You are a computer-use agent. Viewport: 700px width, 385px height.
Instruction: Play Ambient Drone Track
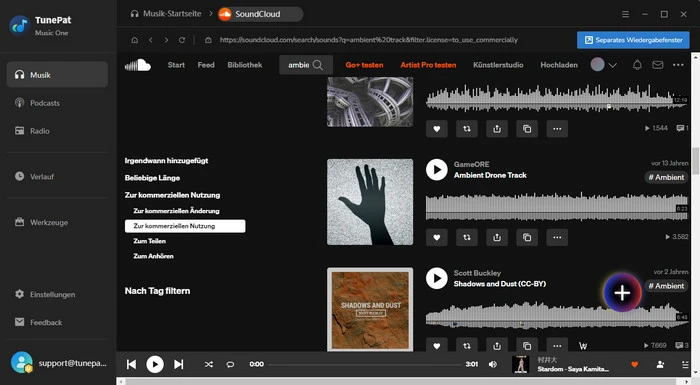(x=436, y=170)
